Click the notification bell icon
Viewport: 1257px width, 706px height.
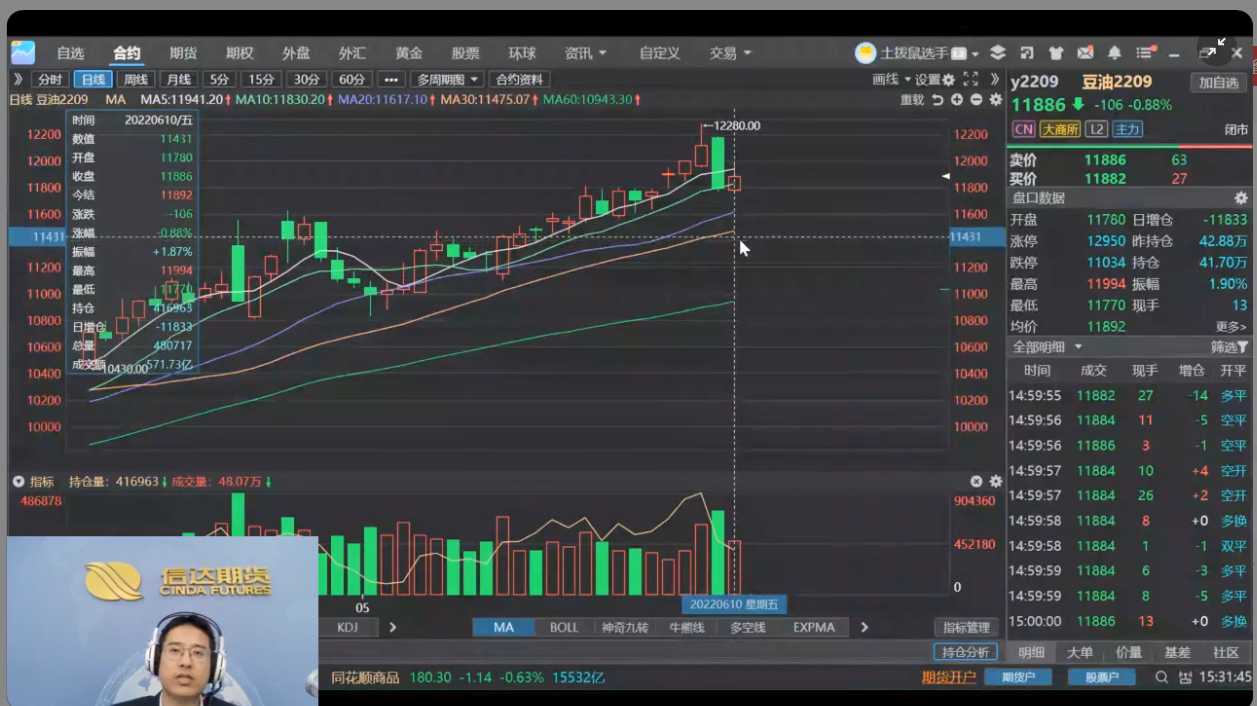(1114, 53)
